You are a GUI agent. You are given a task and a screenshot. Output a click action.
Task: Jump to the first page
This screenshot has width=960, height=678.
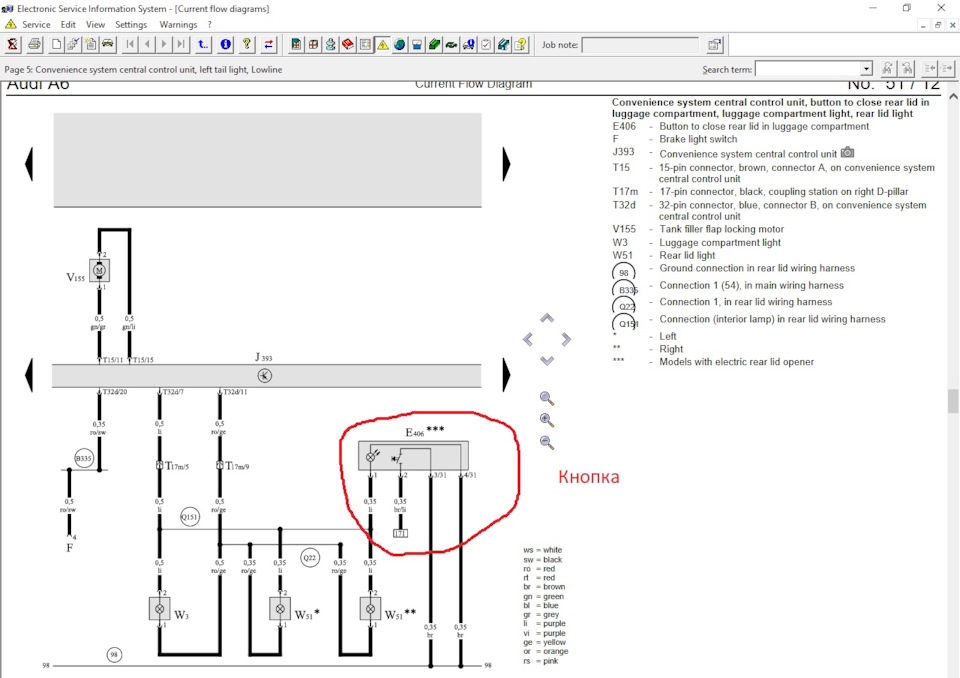(x=130, y=45)
